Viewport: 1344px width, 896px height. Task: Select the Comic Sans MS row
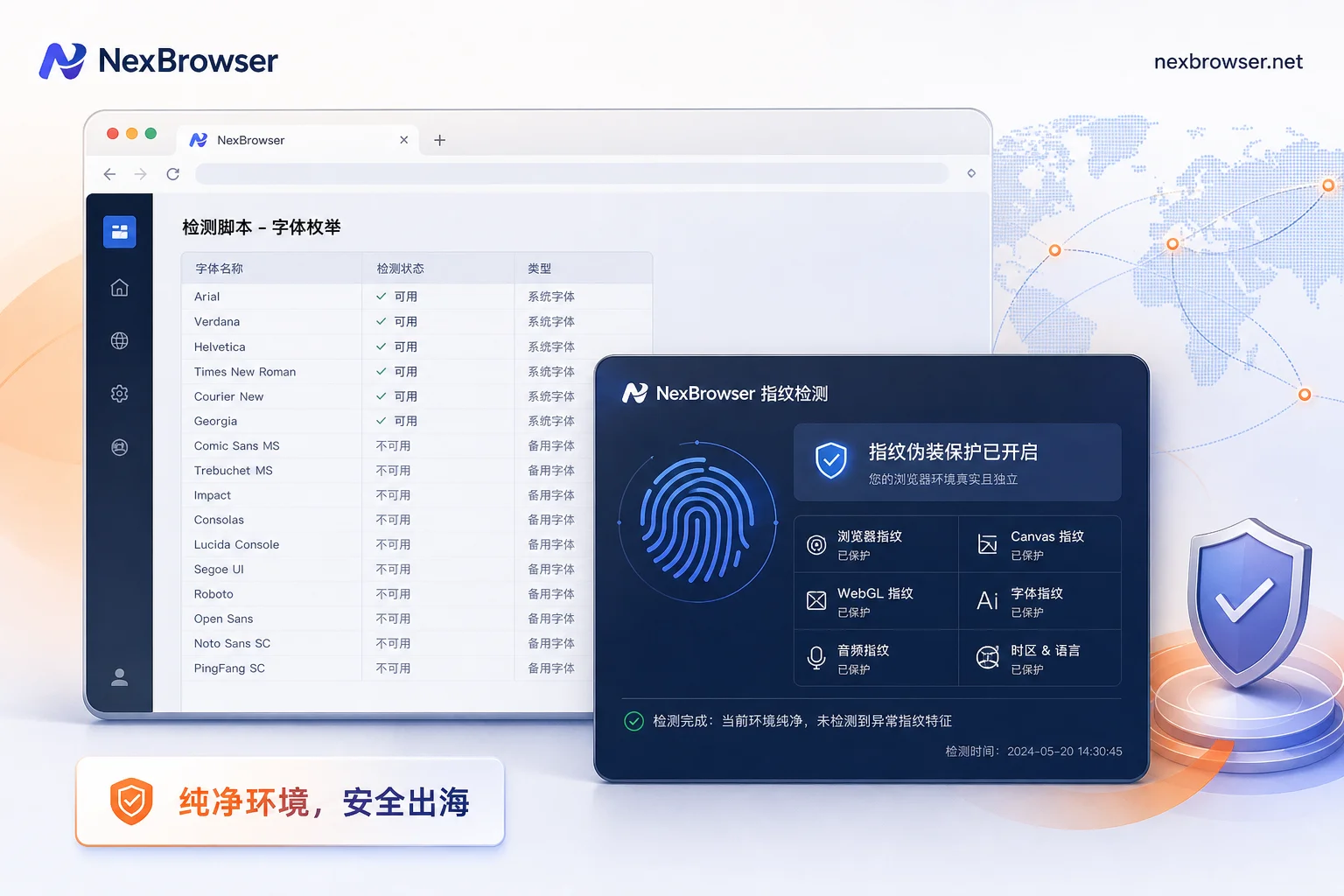coord(388,445)
